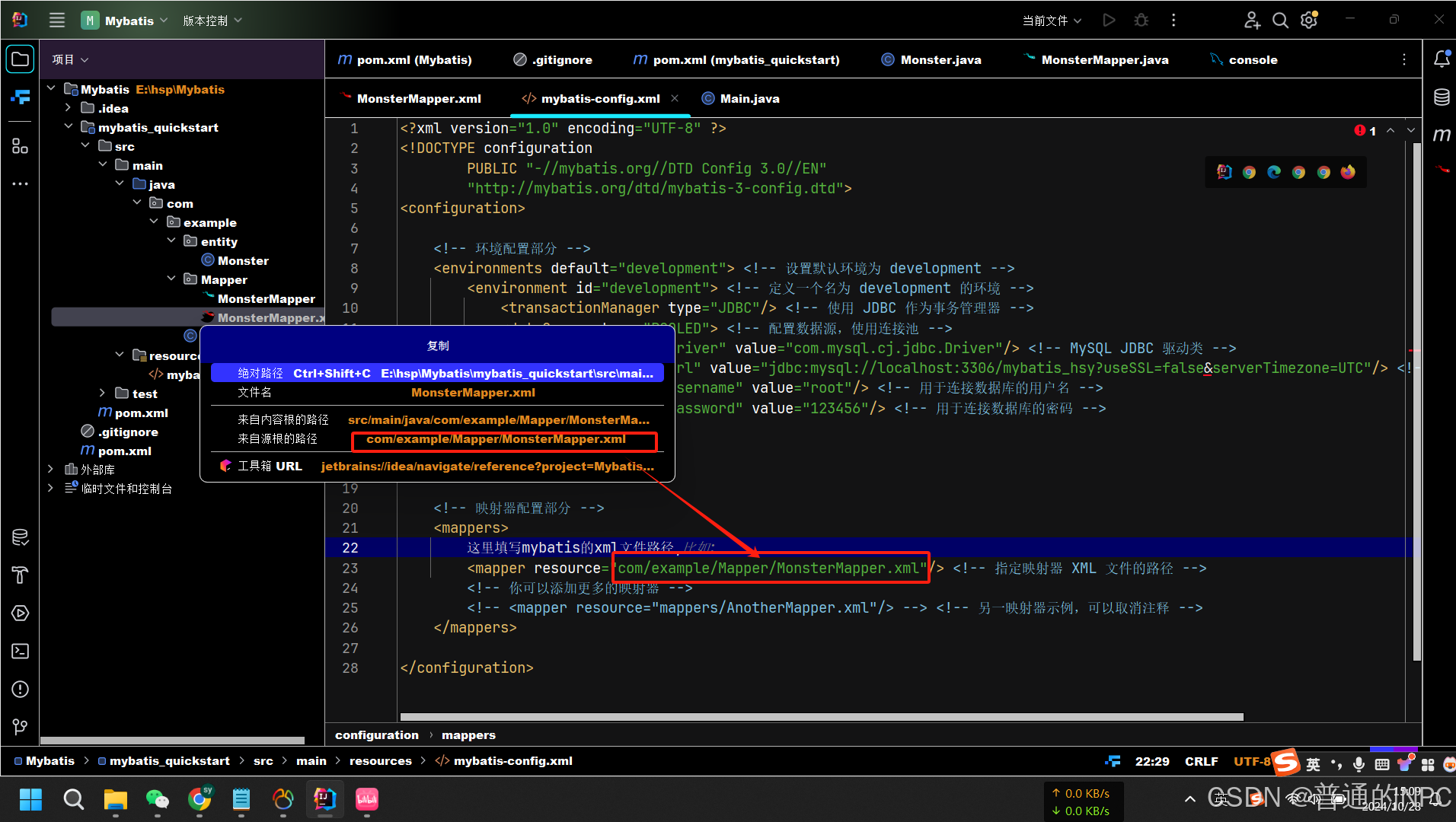Collapse the java source folder
Viewport: 1456px width, 822px height.
pos(120,184)
